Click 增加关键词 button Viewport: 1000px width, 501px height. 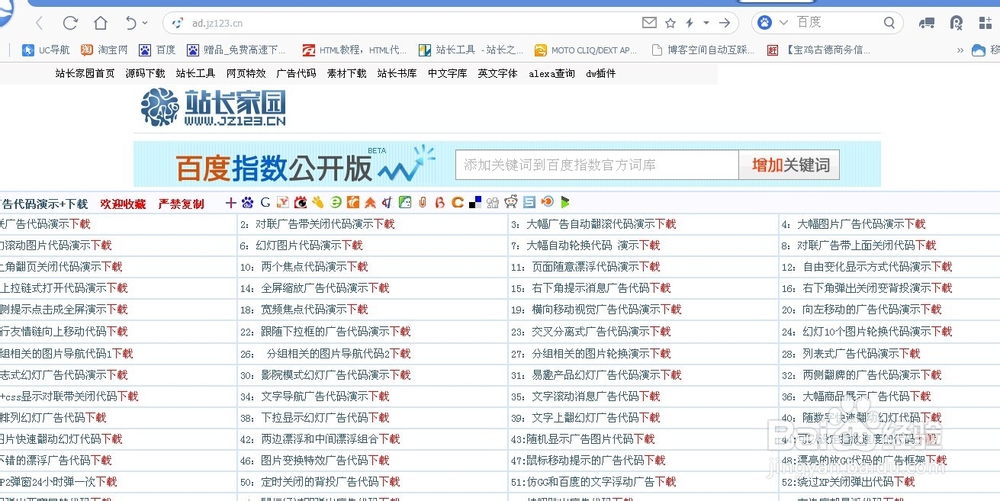pos(790,165)
